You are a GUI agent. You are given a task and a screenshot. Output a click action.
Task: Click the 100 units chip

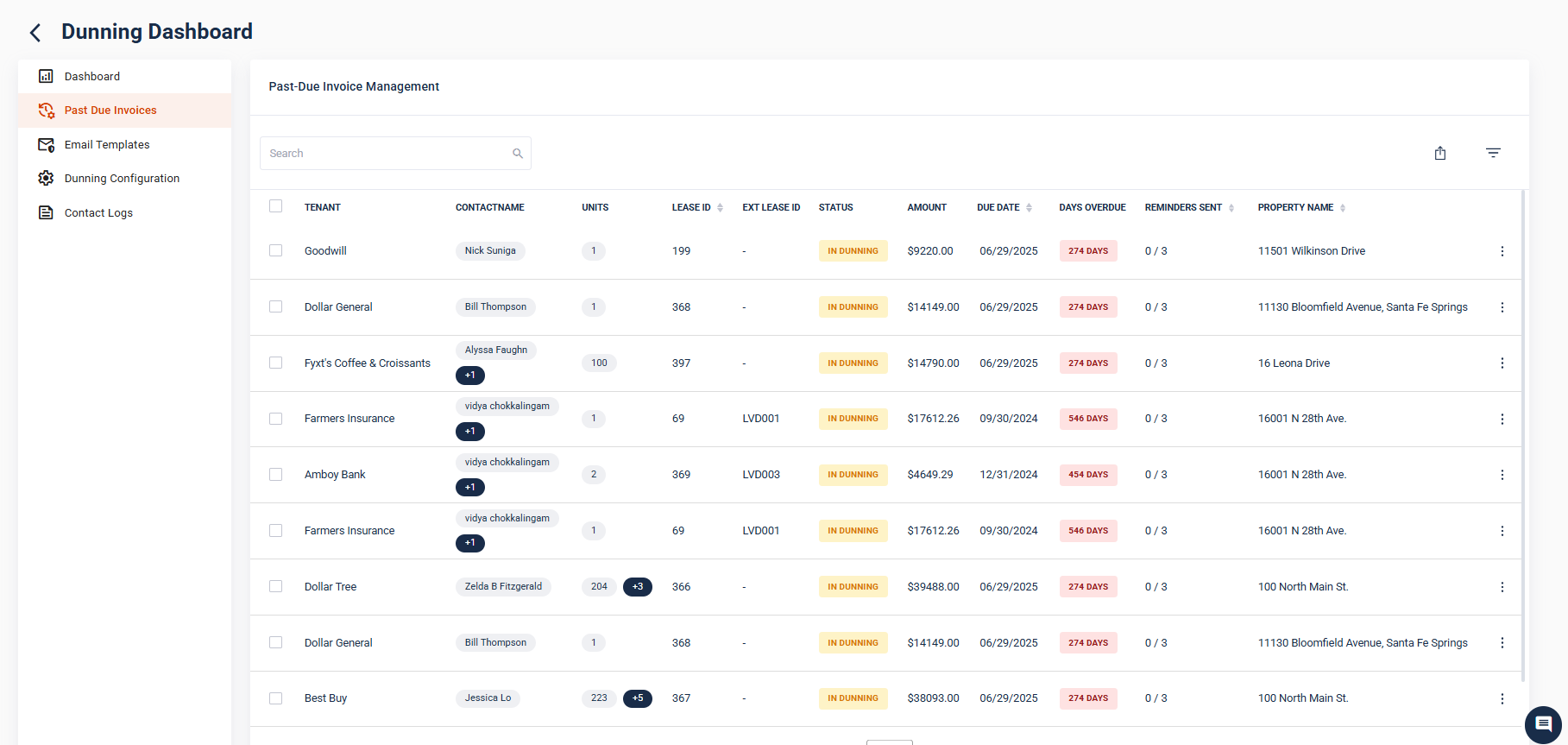[599, 363]
